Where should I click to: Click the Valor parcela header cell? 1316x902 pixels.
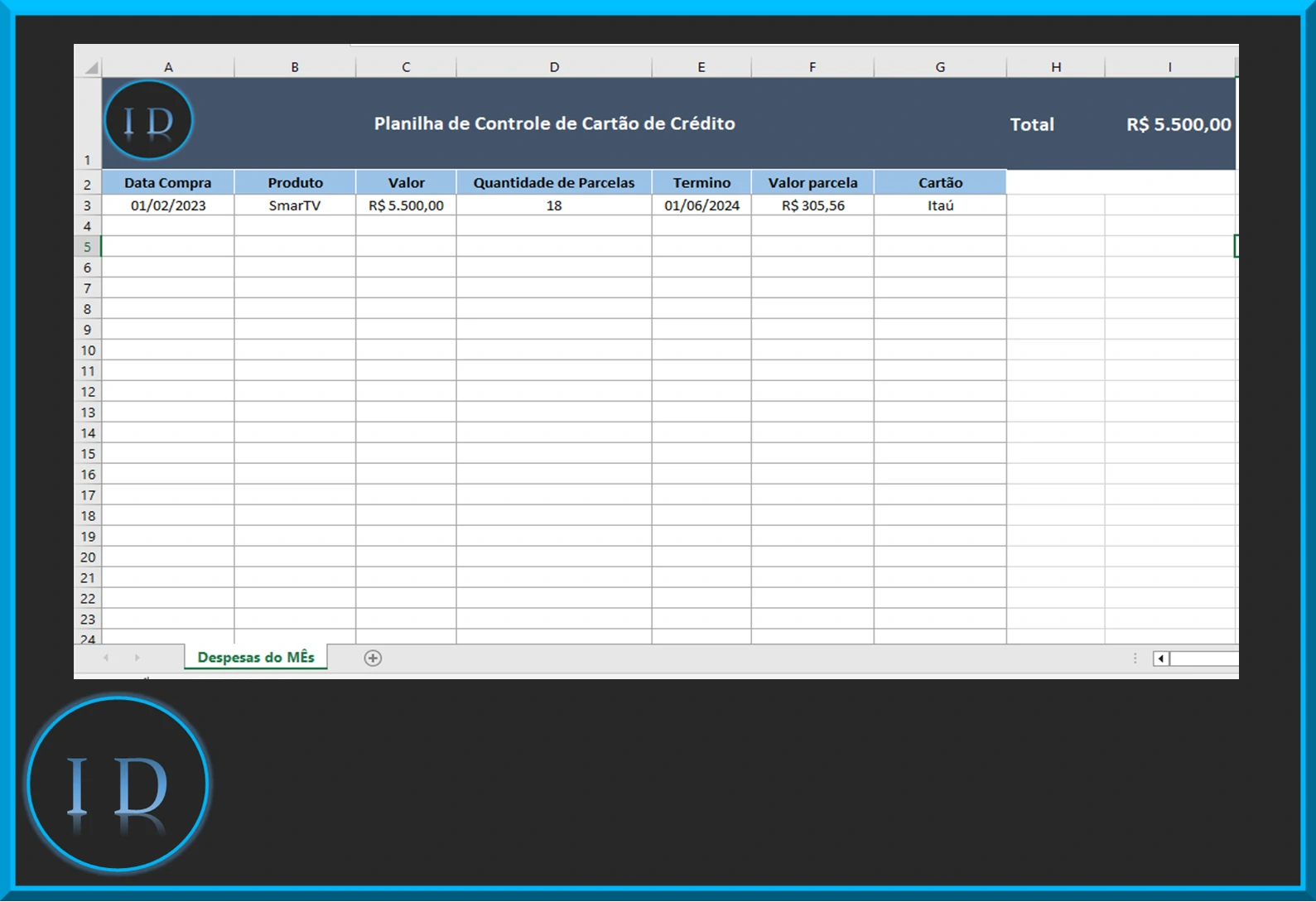tap(812, 182)
